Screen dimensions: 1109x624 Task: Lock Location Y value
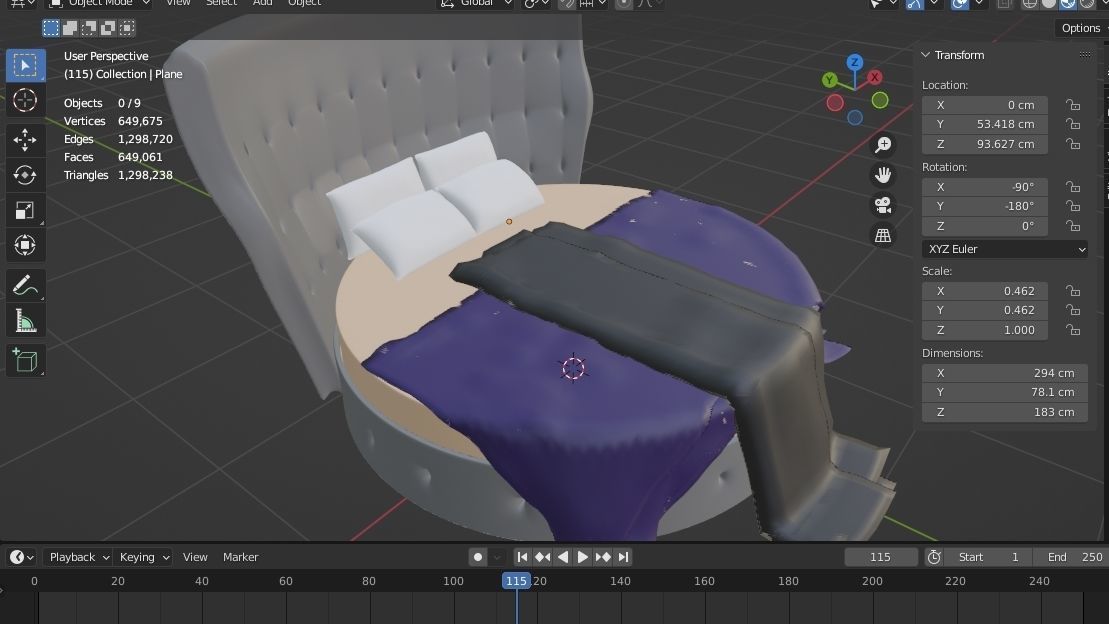tap(1074, 124)
